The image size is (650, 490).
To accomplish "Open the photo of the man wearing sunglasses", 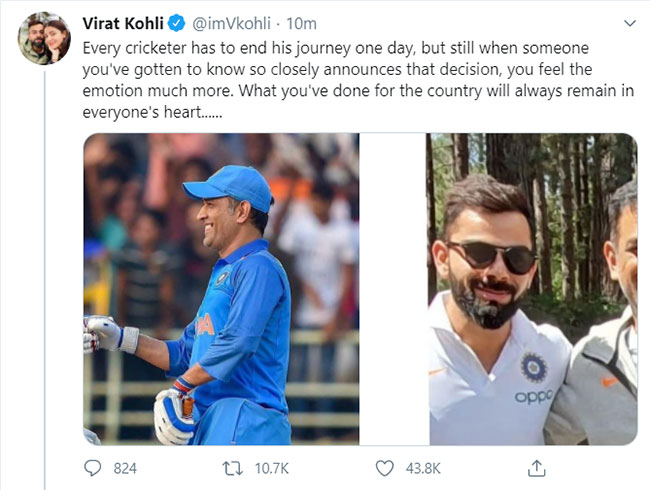I will click(531, 289).
